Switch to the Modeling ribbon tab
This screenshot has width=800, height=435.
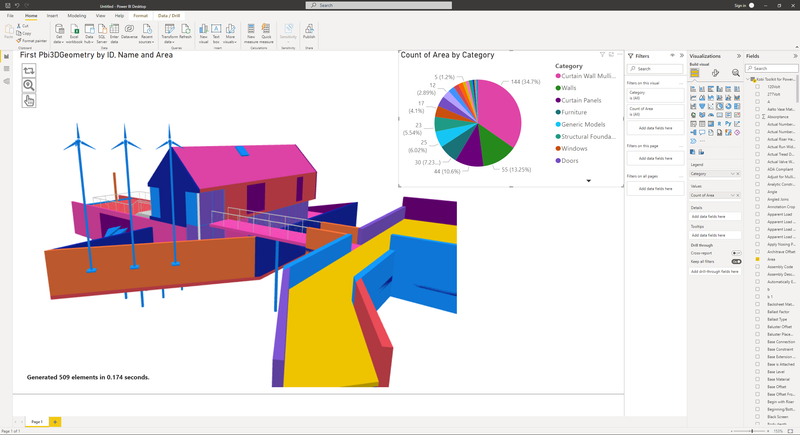point(77,16)
